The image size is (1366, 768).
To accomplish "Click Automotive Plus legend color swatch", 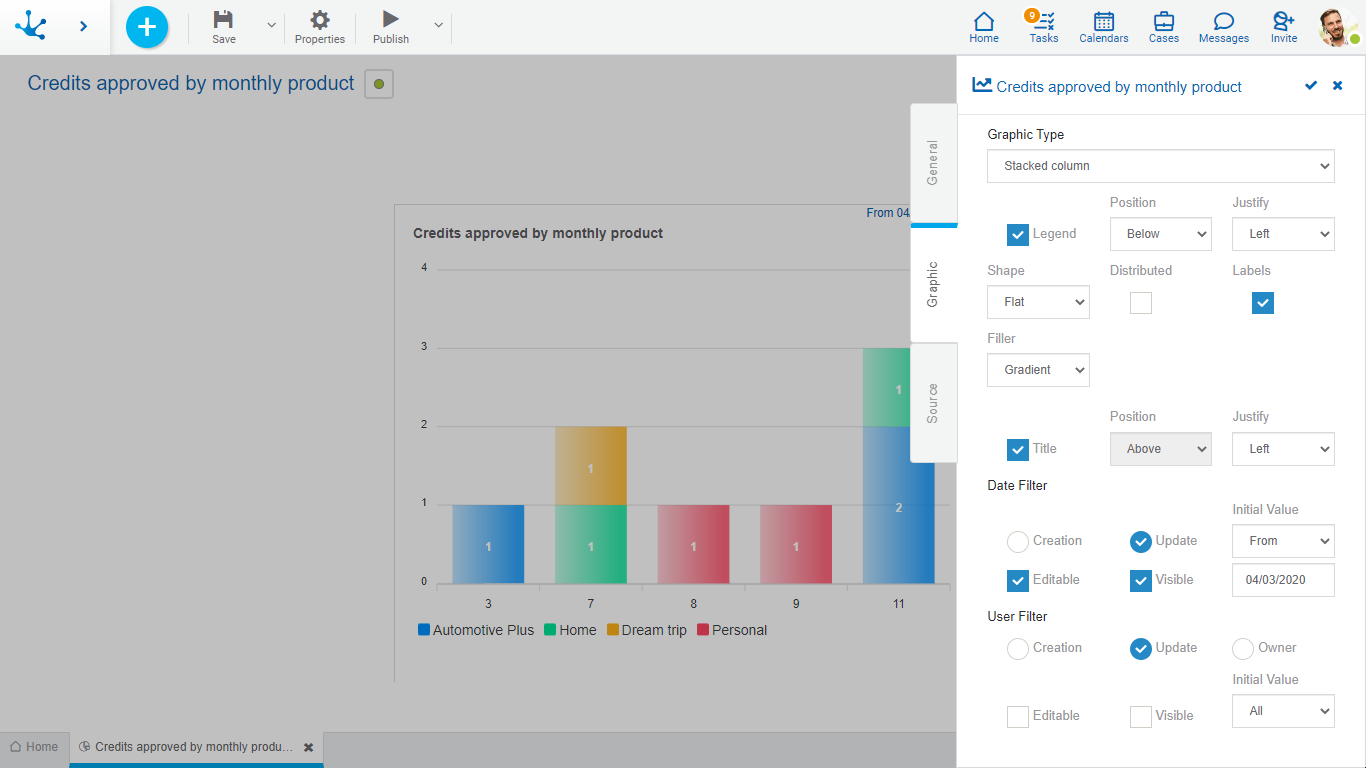I will tap(424, 630).
